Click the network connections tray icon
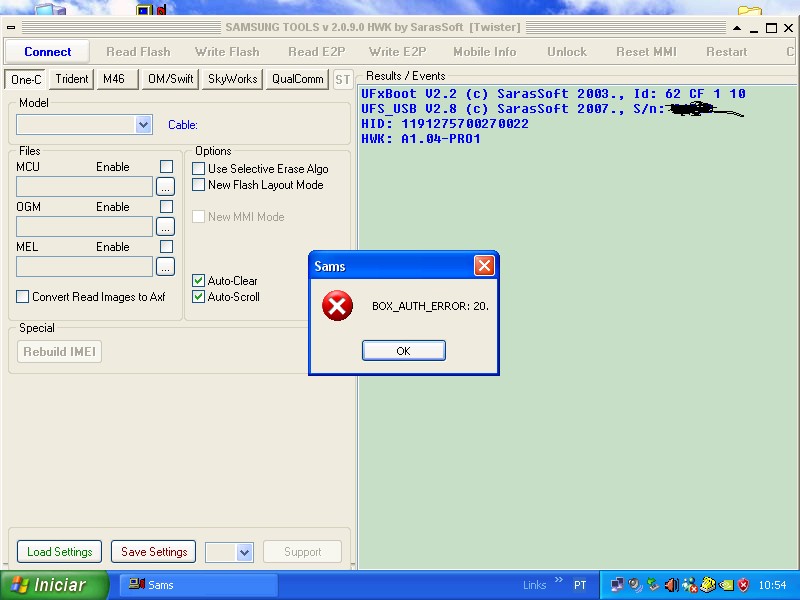800x600 pixels. [x=617, y=585]
